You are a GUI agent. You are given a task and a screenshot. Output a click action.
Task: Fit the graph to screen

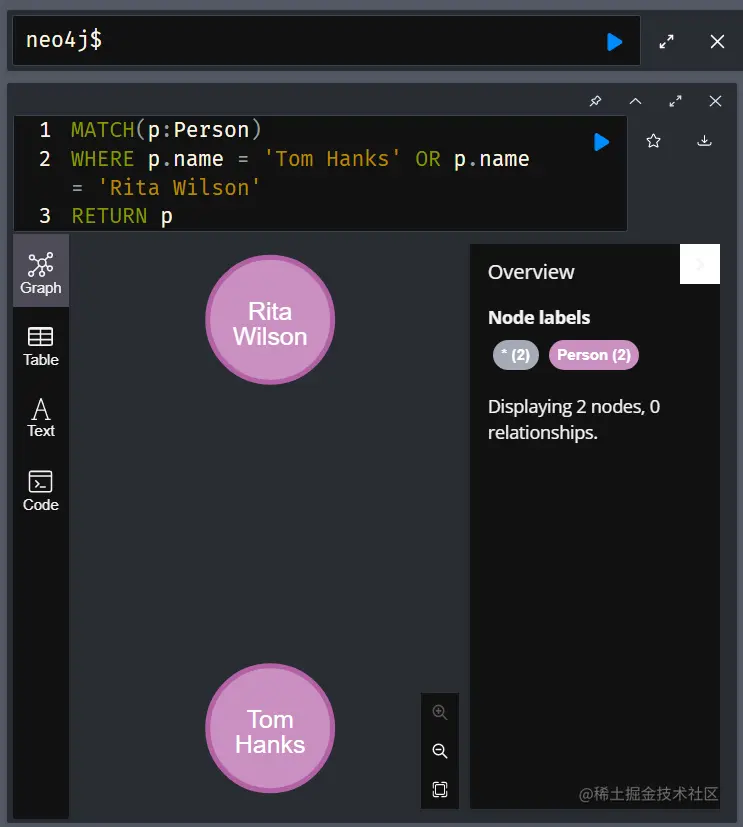click(x=440, y=790)
